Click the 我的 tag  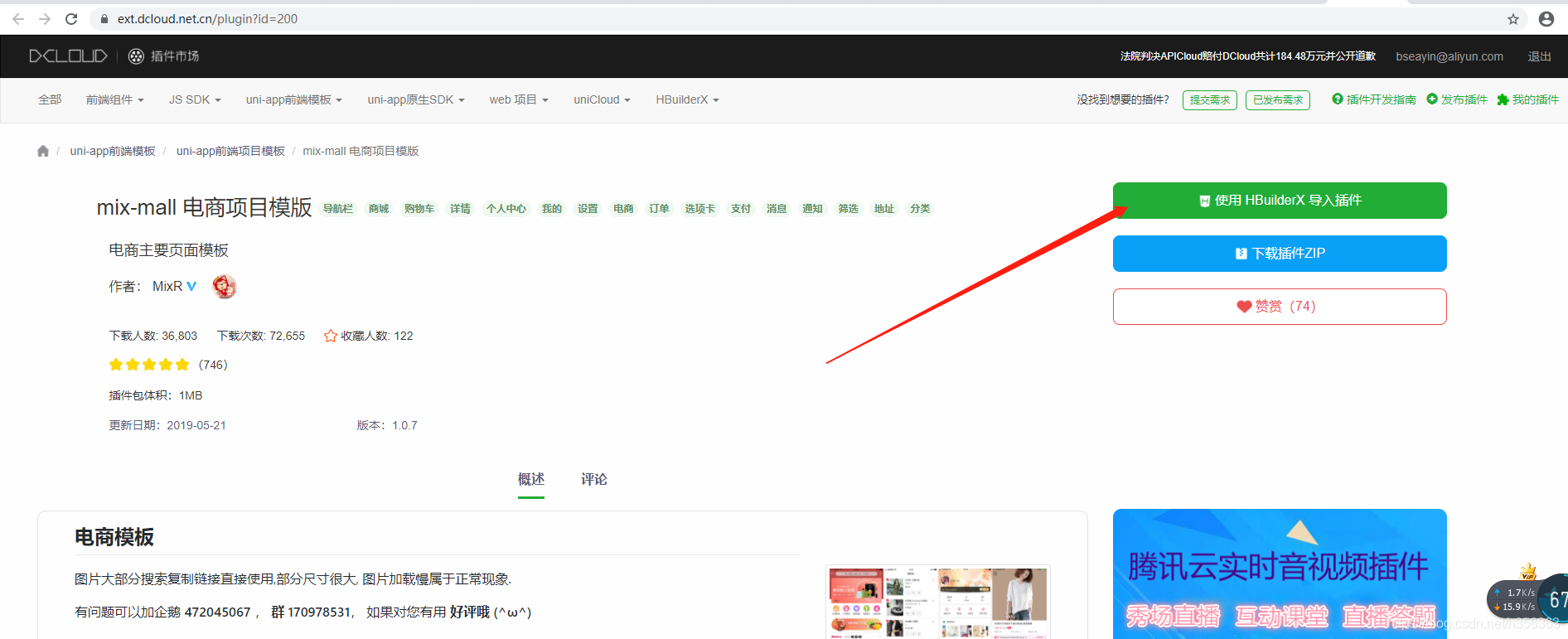[x=552, y=209]
